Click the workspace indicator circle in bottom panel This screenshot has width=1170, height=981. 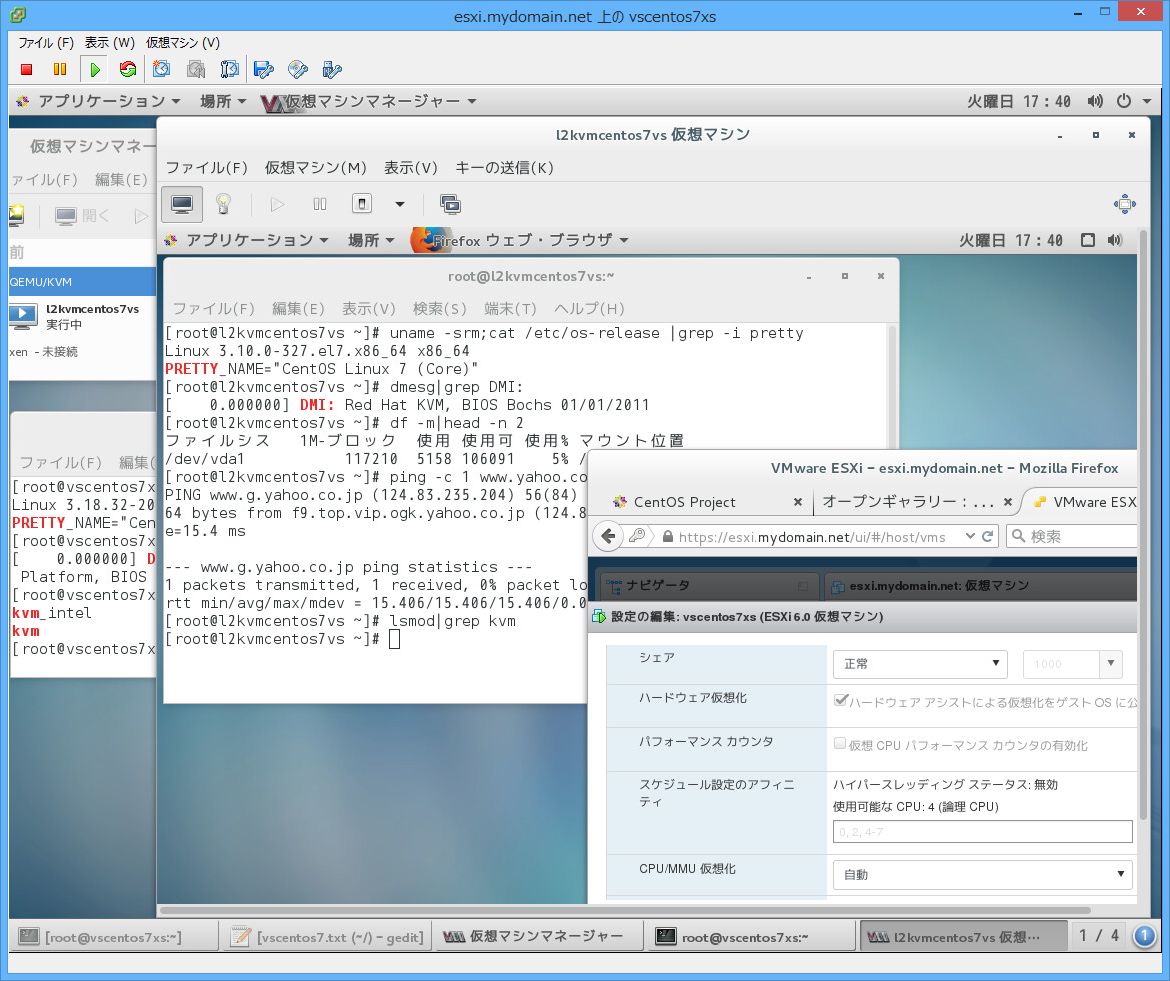click(x=1145, y=935)
